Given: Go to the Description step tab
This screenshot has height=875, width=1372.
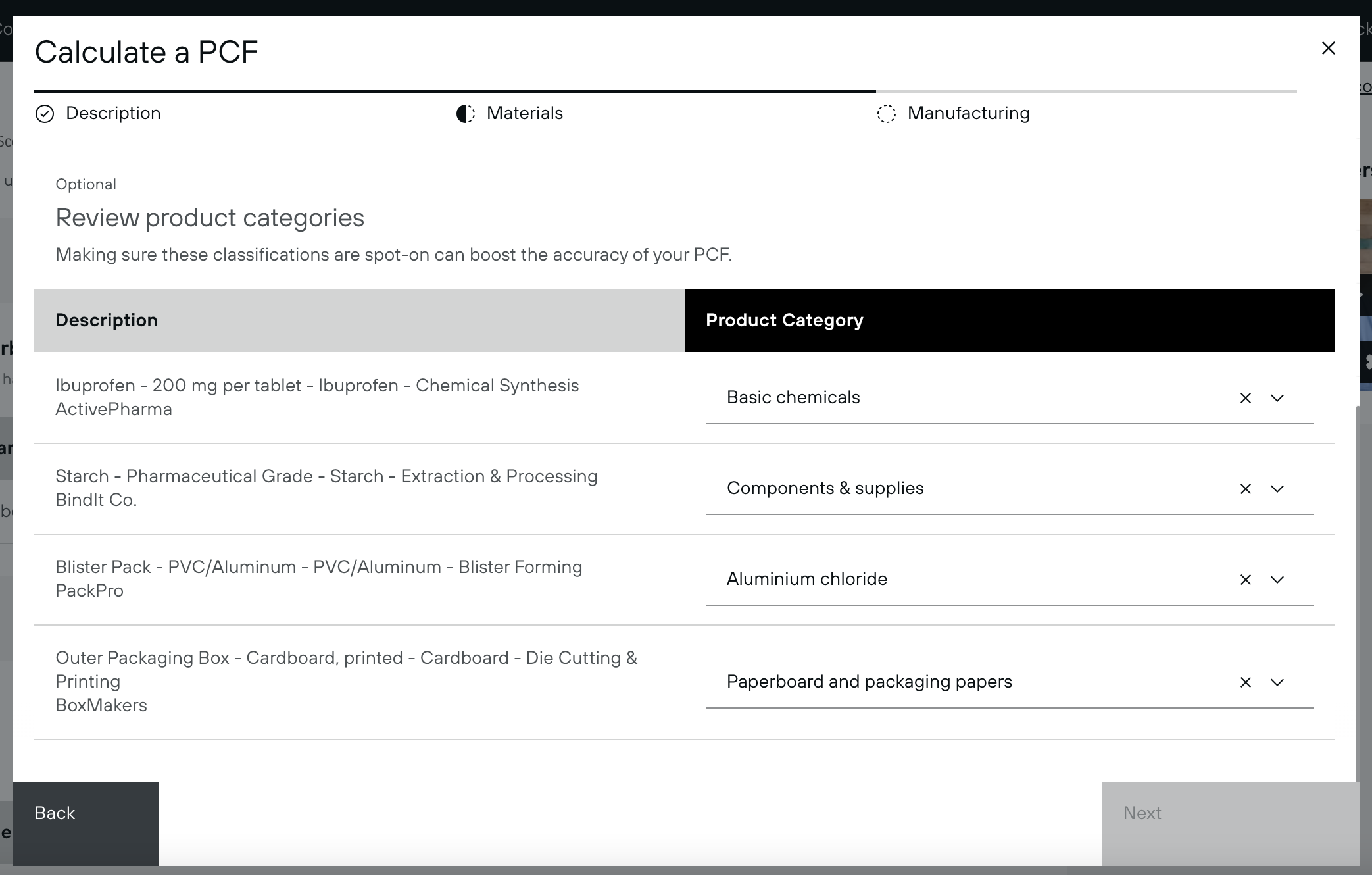Looking at the screenshot, I should (x=113, y=113).
